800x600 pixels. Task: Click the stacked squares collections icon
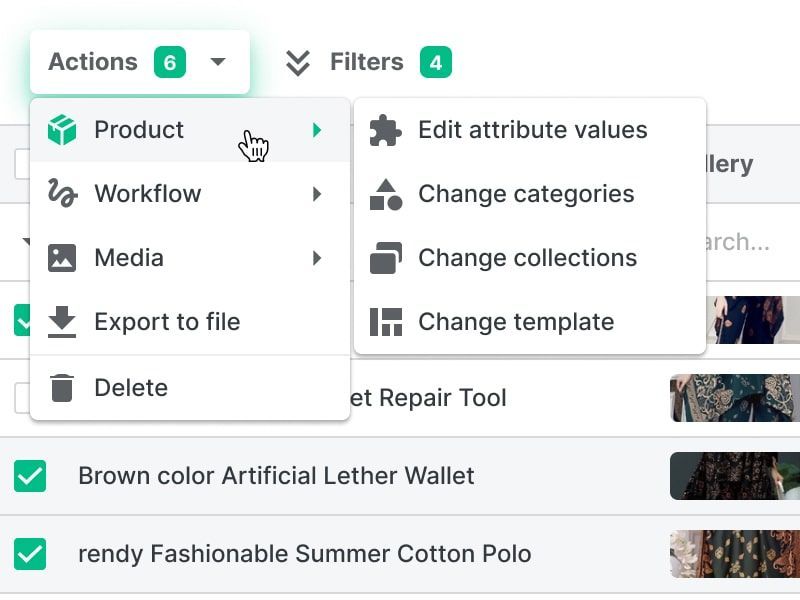click(386, 258)
